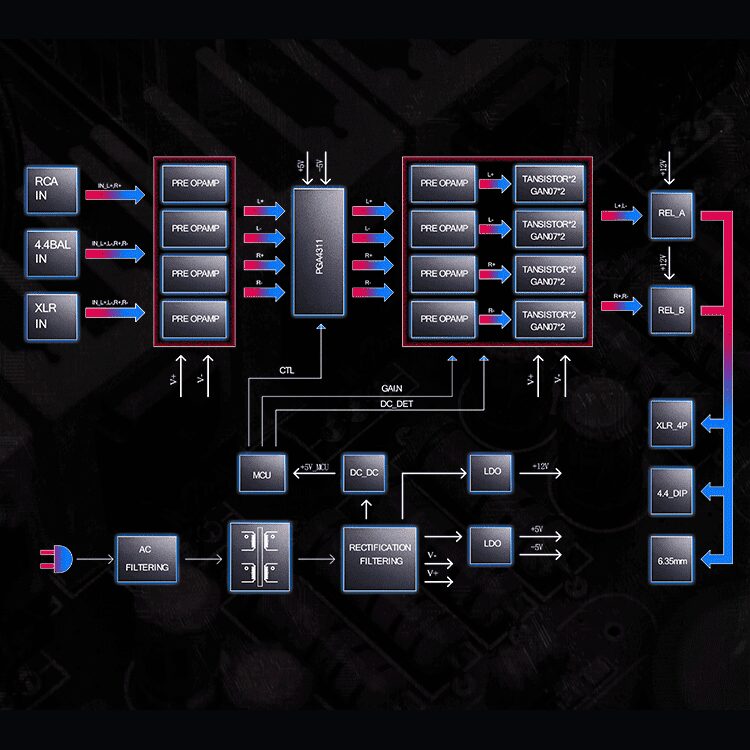Image resolution: width=750 pixels, height=750 pixels.
Task: Click the -5V label at the LDO output
Action: [x=537, y=547]
